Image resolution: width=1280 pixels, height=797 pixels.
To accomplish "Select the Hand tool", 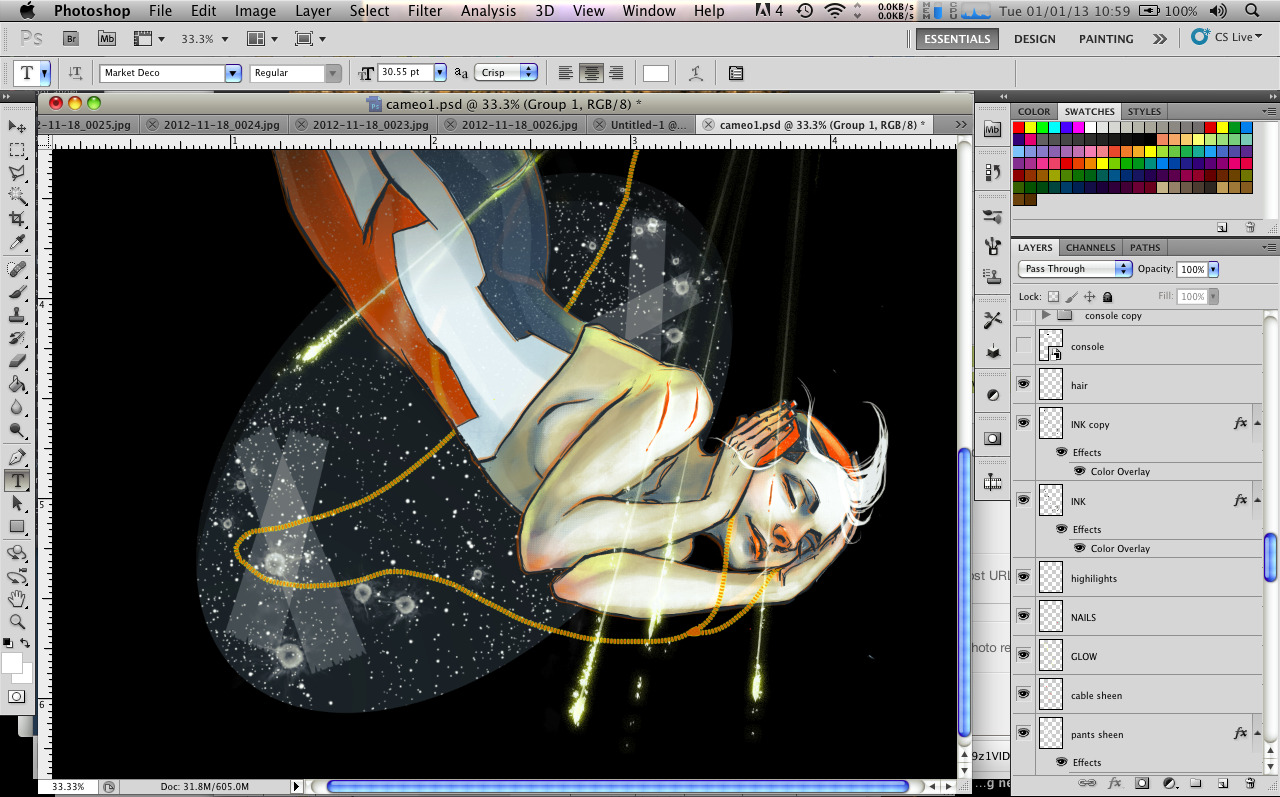I will point(17,599).
